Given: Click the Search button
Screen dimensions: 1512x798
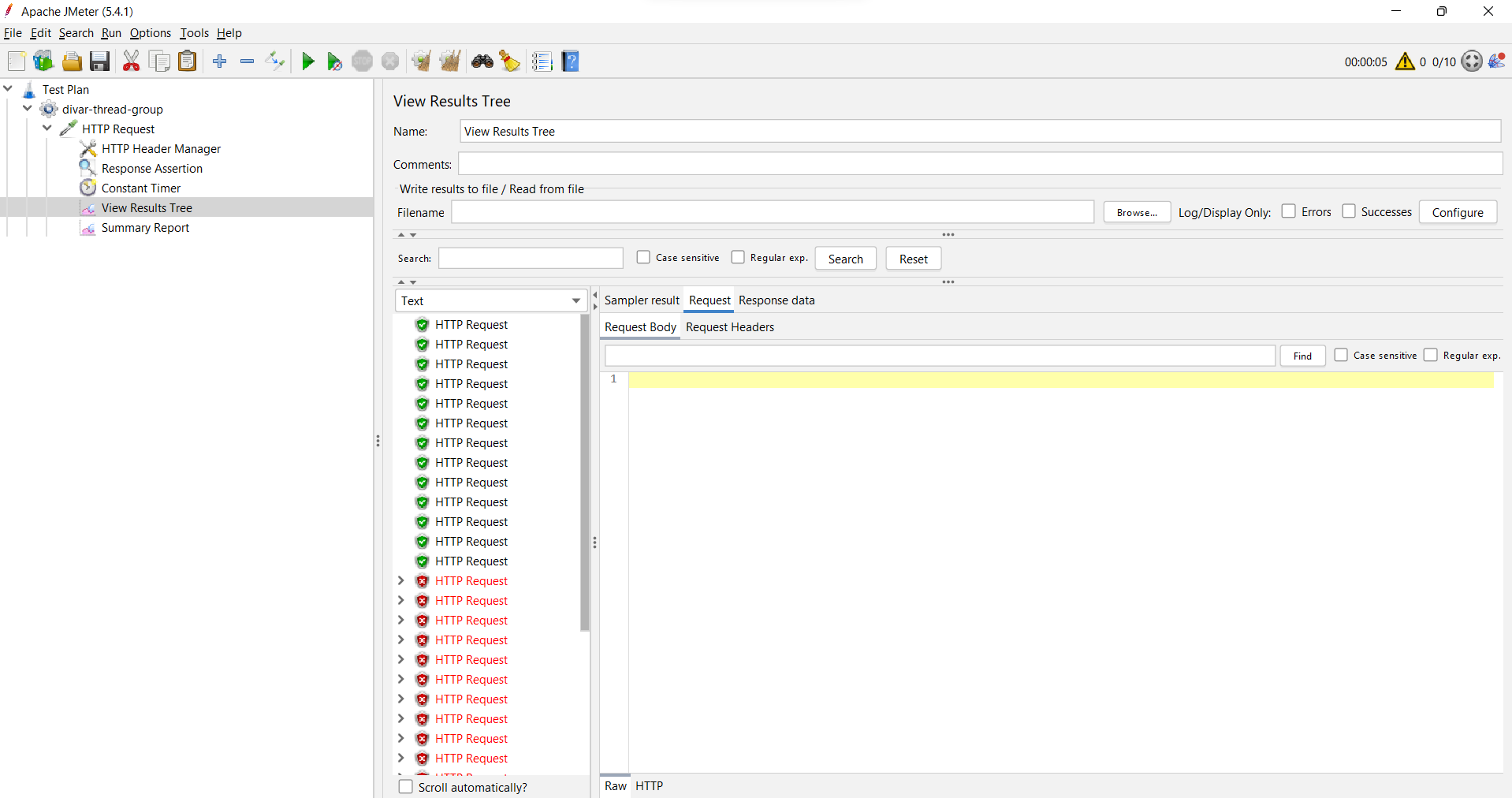Looking at the screenshot, I should pos(846,259).
